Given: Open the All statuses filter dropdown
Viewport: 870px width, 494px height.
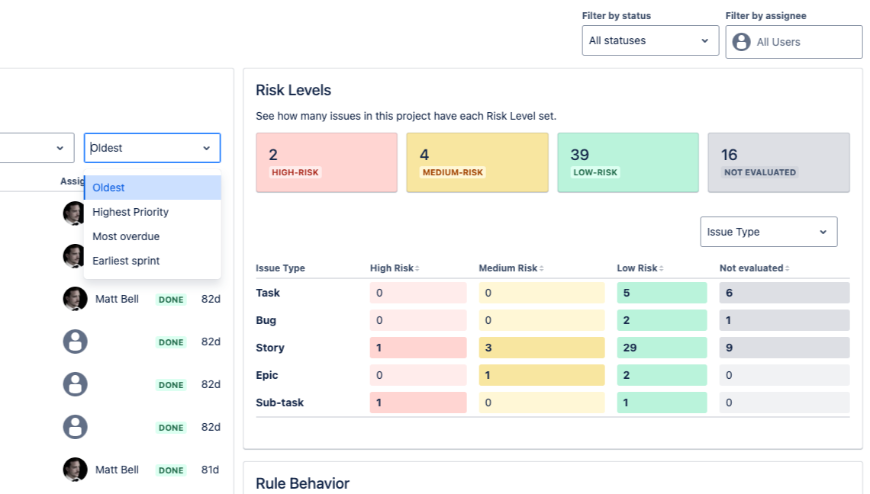Looking at the screenshot, I should [648, 41].
